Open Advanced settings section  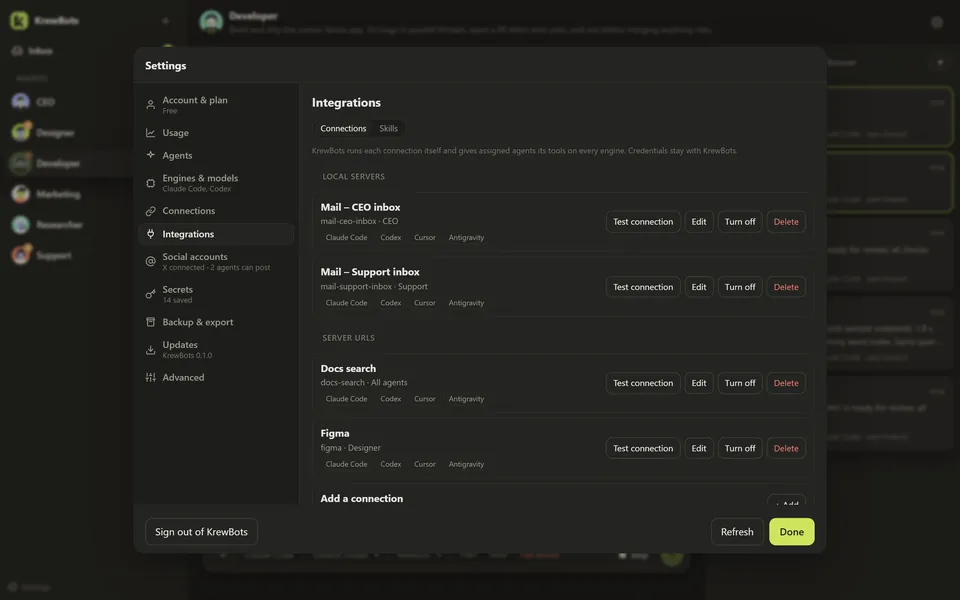pyautogui.click(x=216, y=378)
